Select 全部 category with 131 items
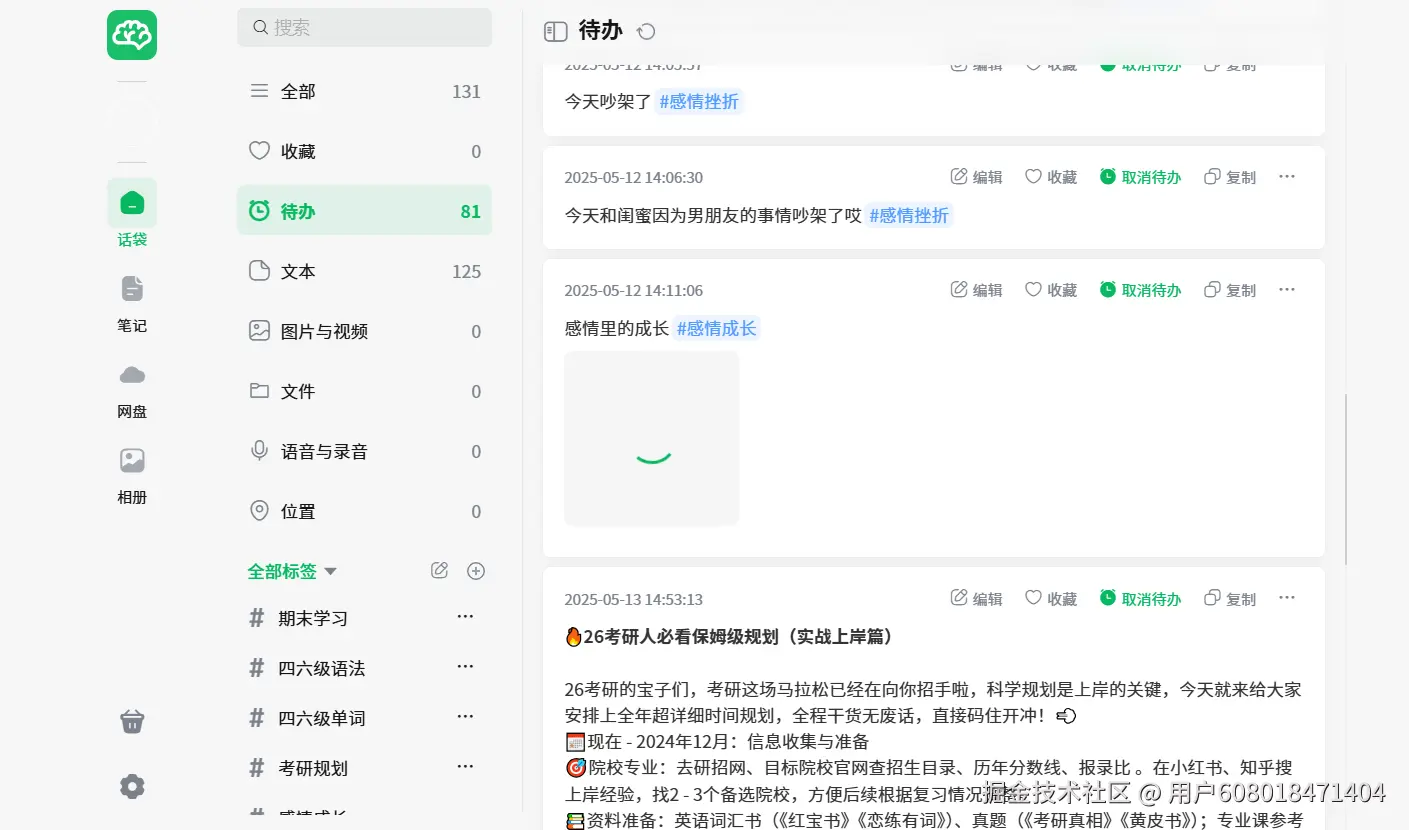This screenshot has width=1409, height=830. click(x=364, y=91)
